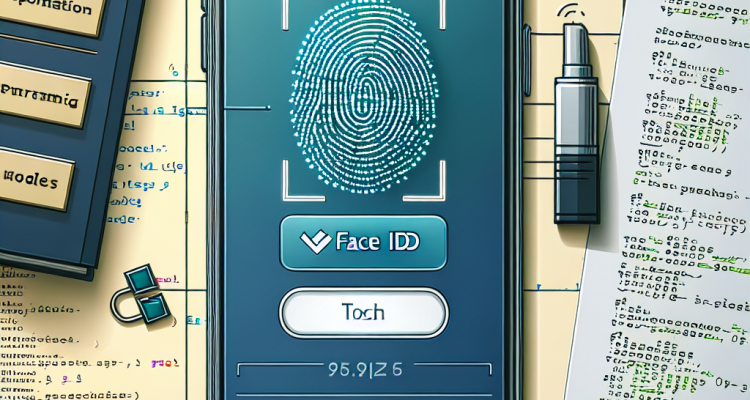Click the padlock icon on the notepad
Viewport: 750px width, 400px height.
pyautogui.click(x=141, y=295)
